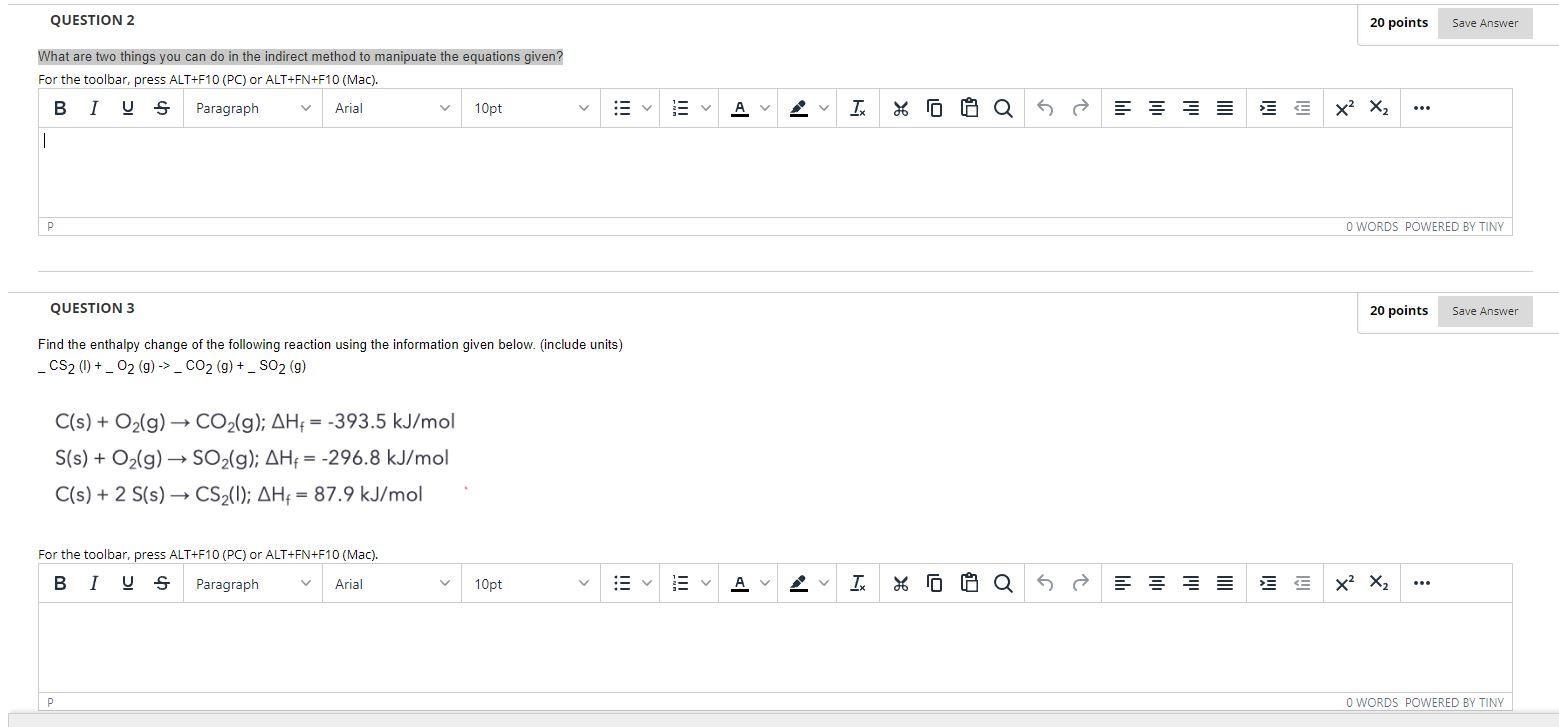1559x727 pixels.
Task: Open find and replace in Question 3 toolbar
Action: 1003,583
